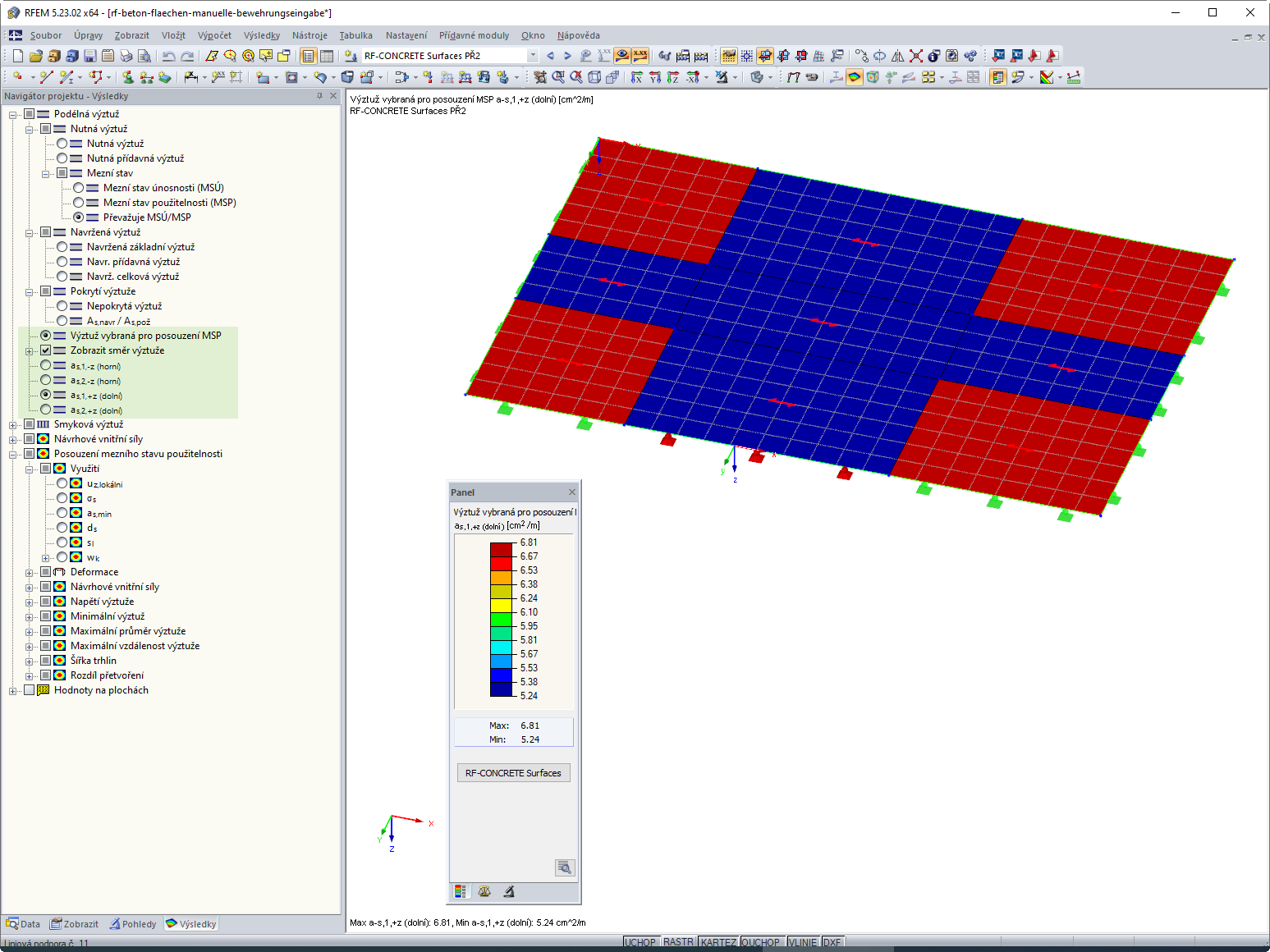View model in Z direction
This screenshot has width=1270, height=952.
673,77
